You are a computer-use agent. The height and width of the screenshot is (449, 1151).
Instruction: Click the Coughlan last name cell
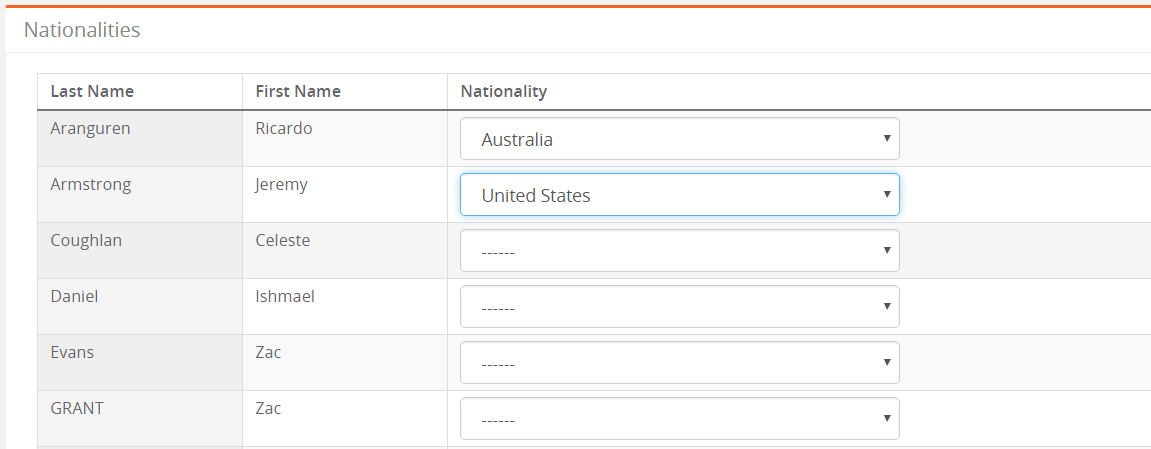[x=139, y=251]
